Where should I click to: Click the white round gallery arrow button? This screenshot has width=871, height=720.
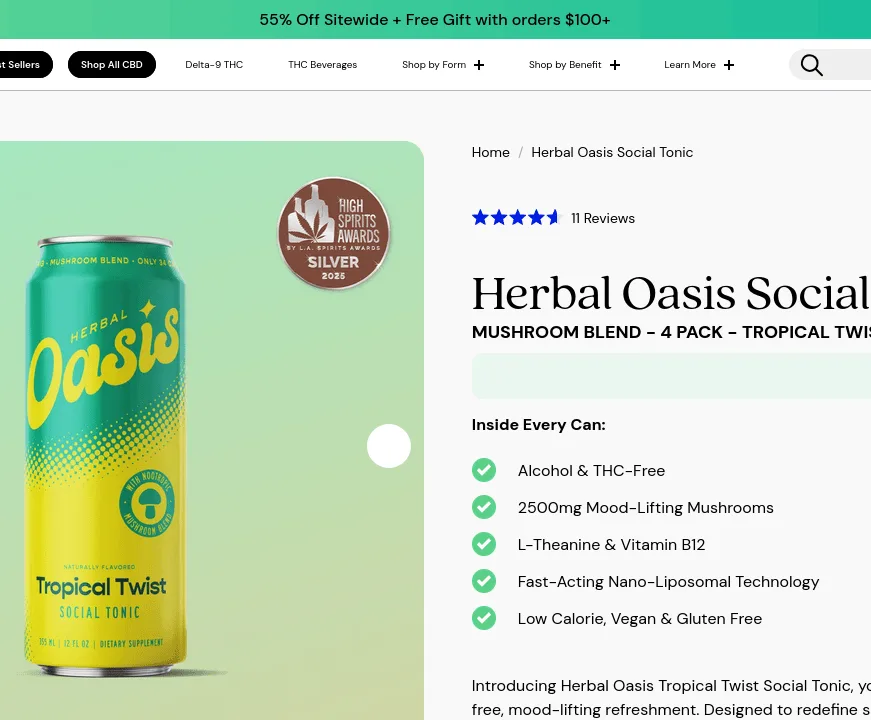tap(389, 446)
